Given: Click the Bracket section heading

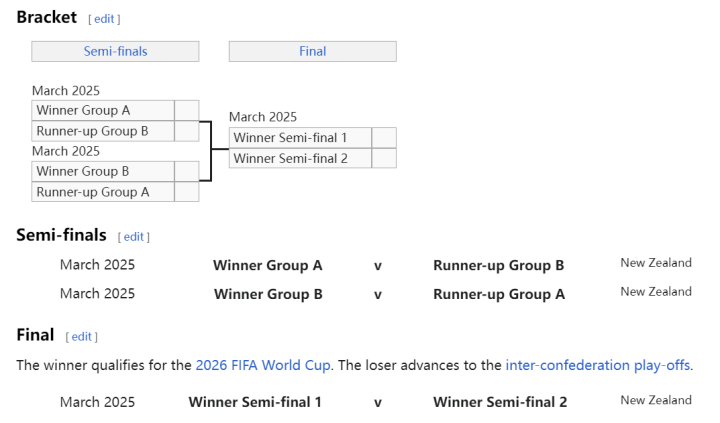Looking at the screenshot, I should [x=46, y=17].
